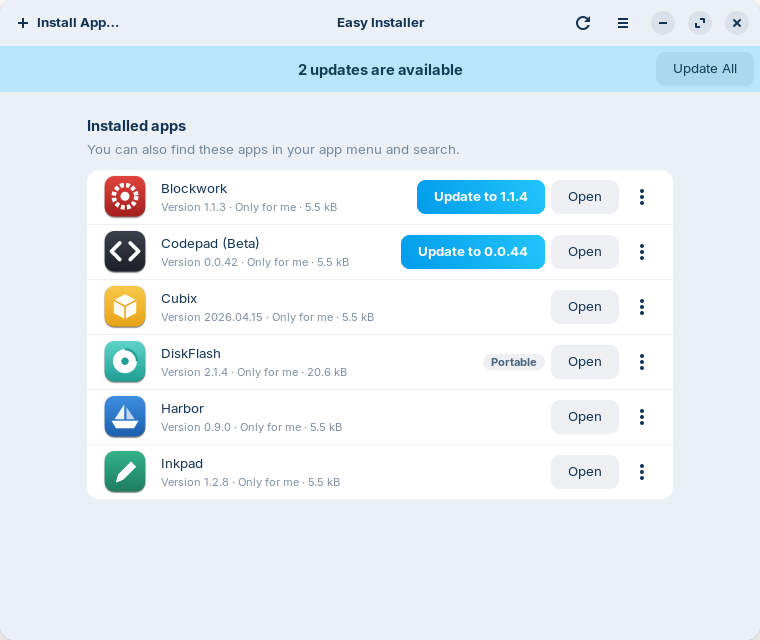The height and width of the screenshot is (640, 760).
Task: Open the Cubix app
Action: click(585, 307)
